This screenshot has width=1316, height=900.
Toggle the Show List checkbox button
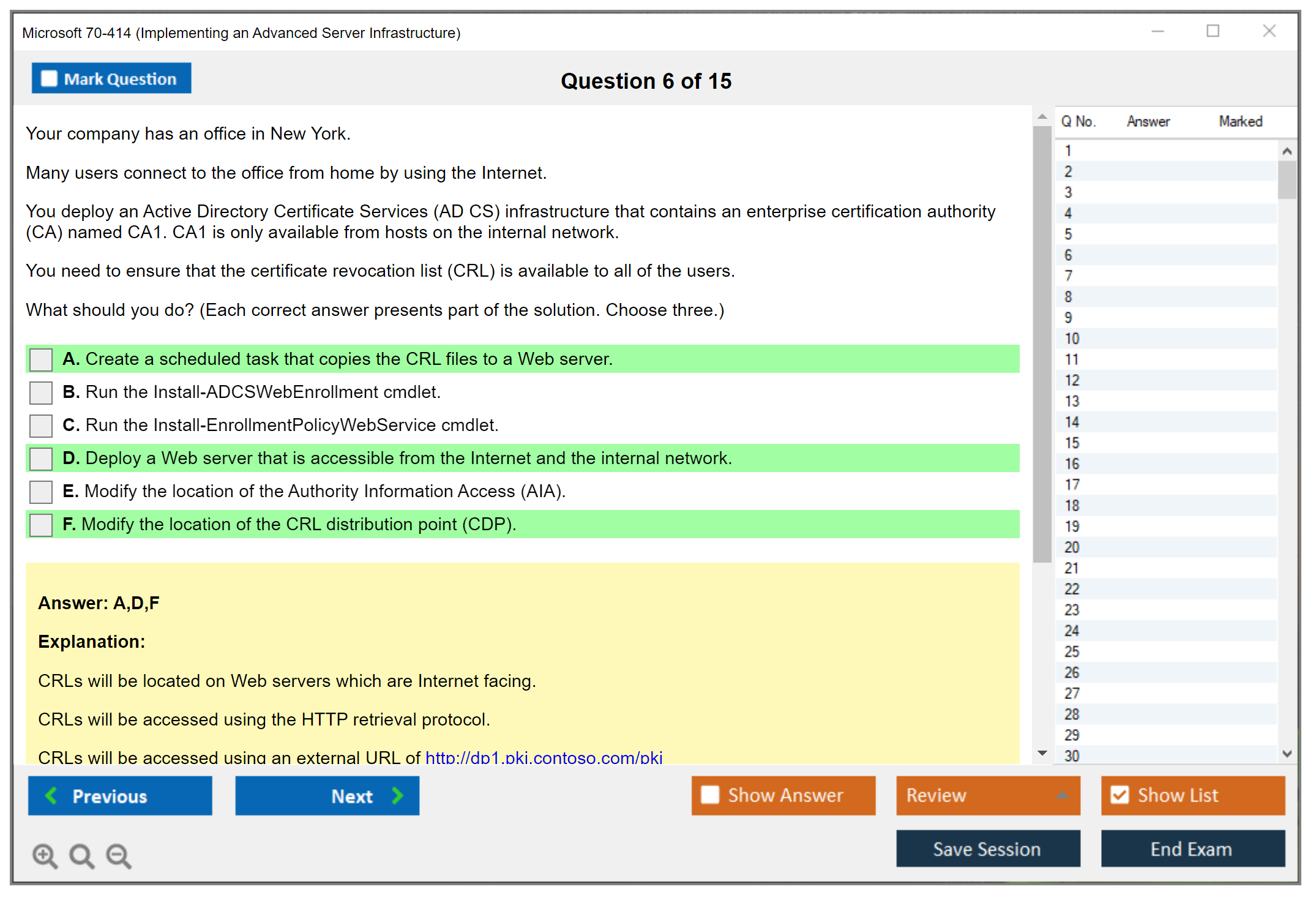[x=1120, y=795]
